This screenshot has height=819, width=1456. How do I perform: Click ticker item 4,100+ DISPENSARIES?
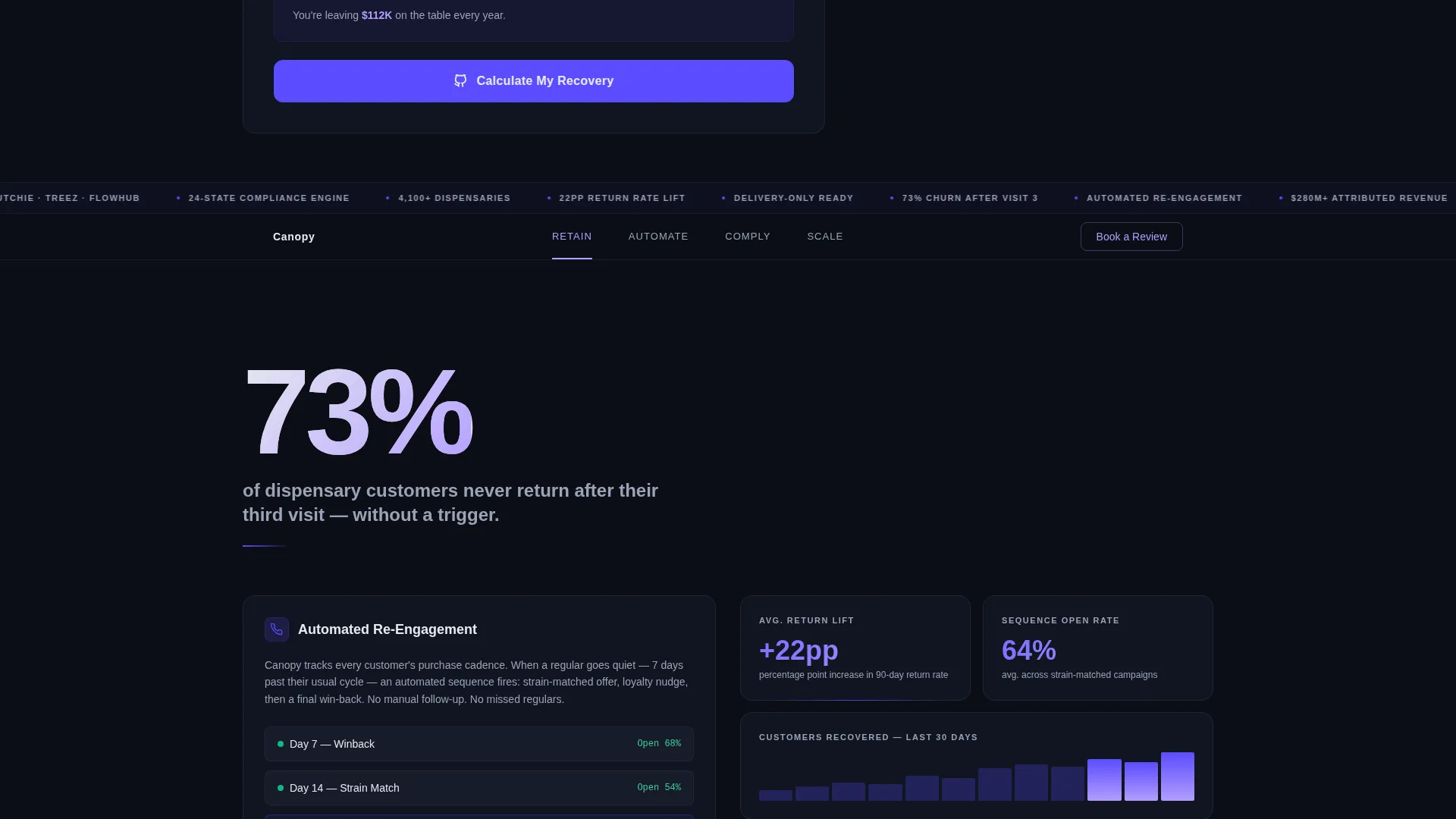click(x=454, y=198)
